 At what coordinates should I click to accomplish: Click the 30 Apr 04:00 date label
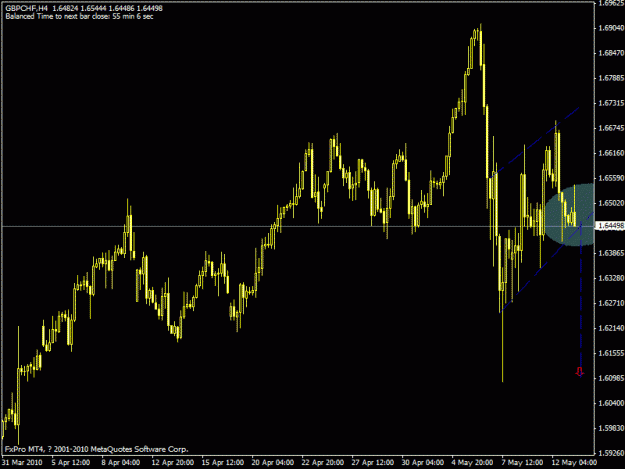pyautogui.click(x=423, y=463)
